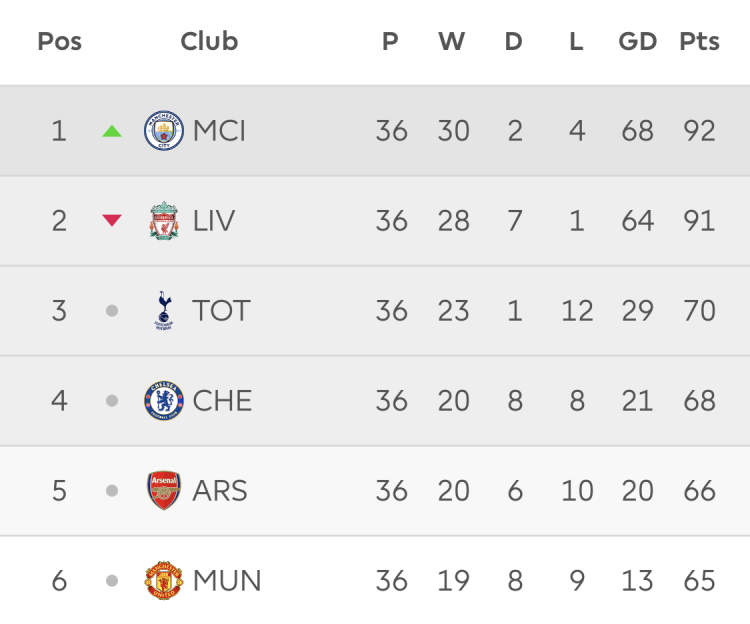Click the Manchester City club crest
Screen dimensions: 750x624
point(164,131)
